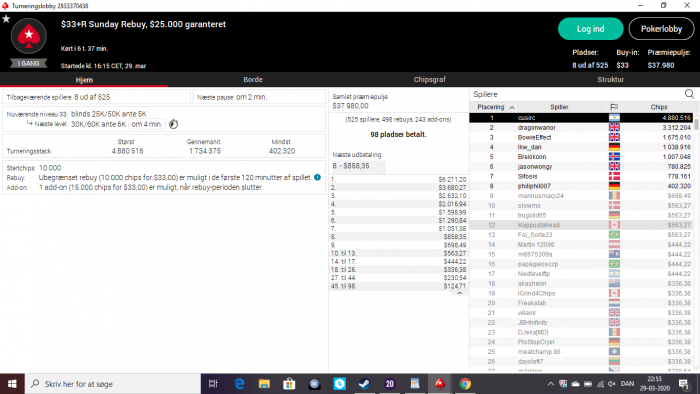This screenshot has height=394, width=700.
Task: Collapse the payout list with chevron arrow
Action: pos(459,294)
